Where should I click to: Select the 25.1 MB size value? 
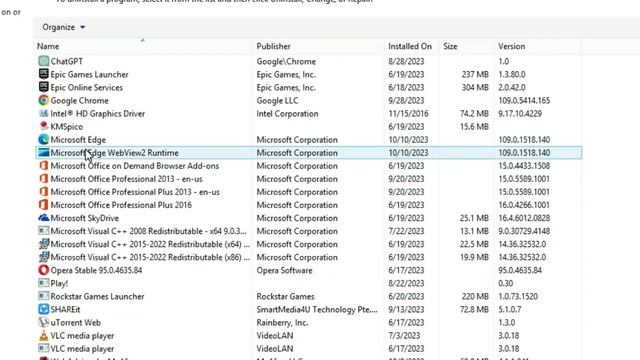(x=474, y=218)
